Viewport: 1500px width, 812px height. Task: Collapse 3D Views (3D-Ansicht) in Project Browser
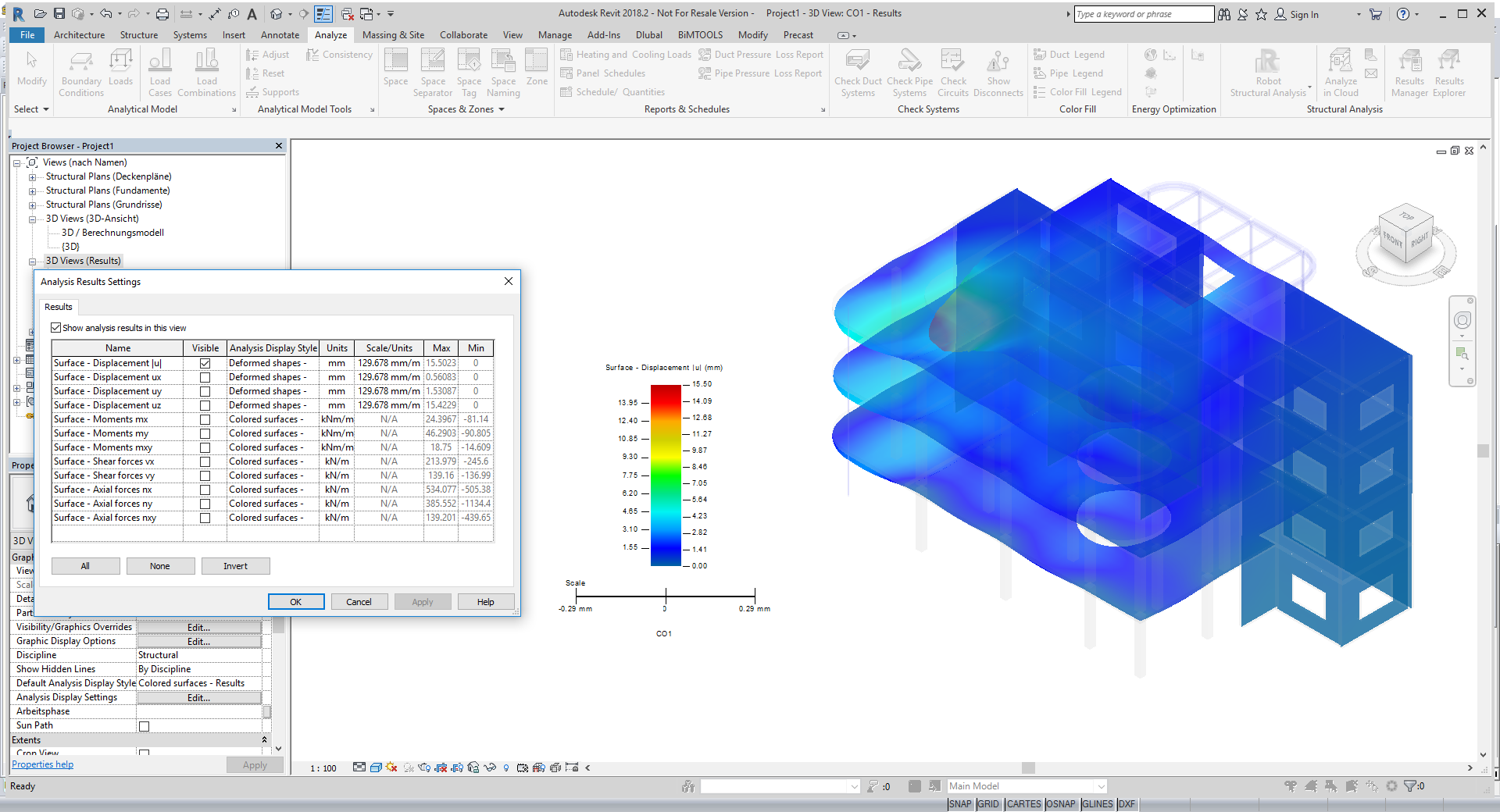(x=31, y=219)
